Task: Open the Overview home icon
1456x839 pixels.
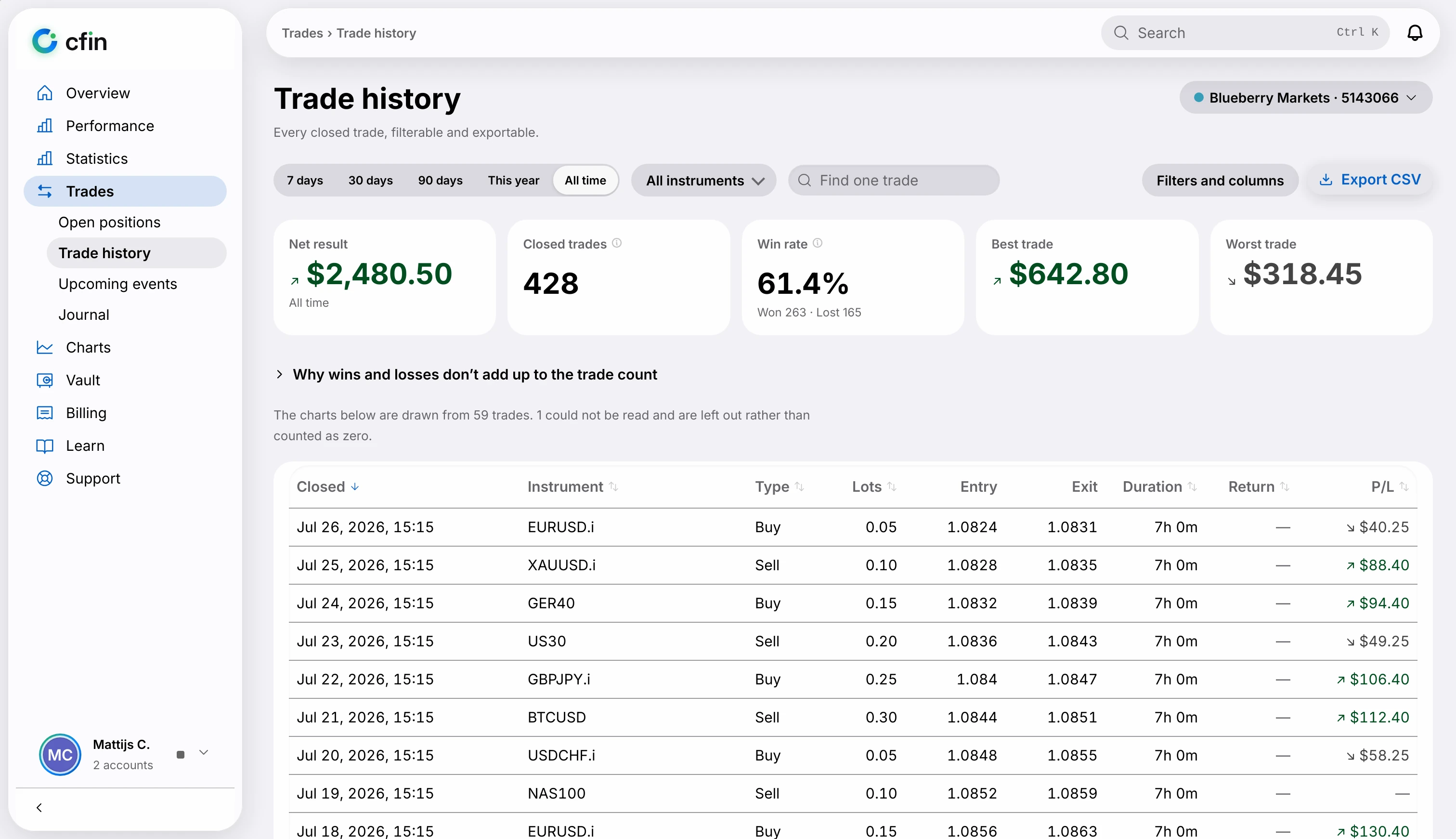Action: point(44,93)
